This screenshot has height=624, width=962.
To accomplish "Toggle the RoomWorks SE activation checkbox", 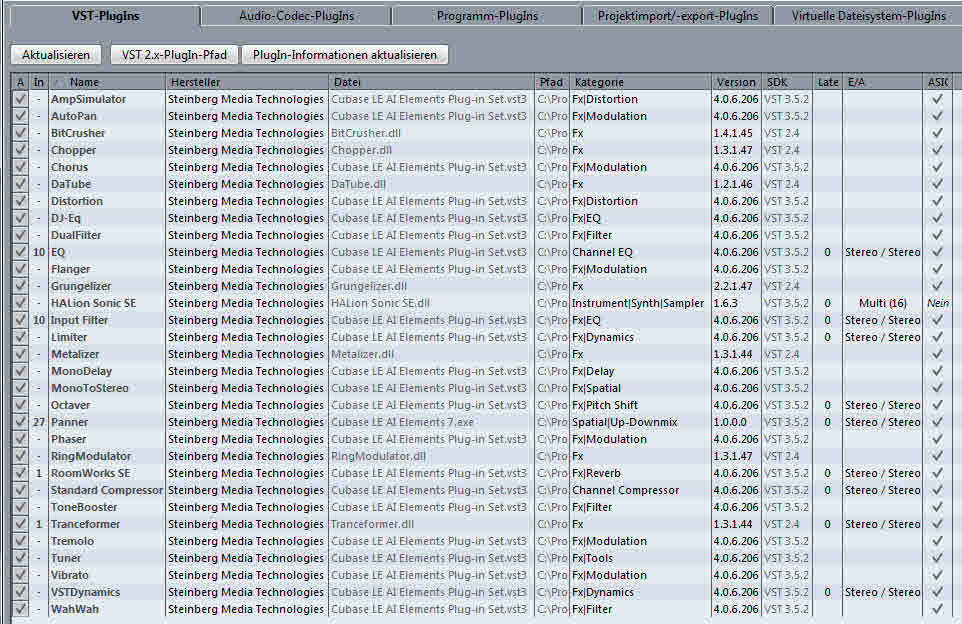I will [20, 473].
